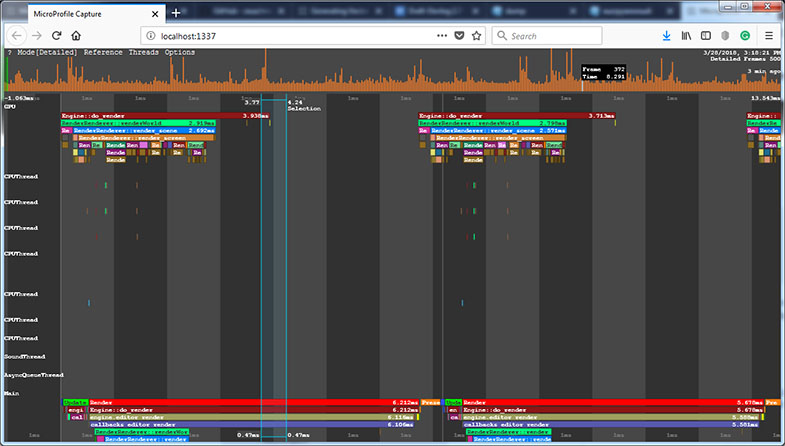Open the Firefox hamburger menu
The height and width of the screenshot is (446, 785).
coord(769,35)
